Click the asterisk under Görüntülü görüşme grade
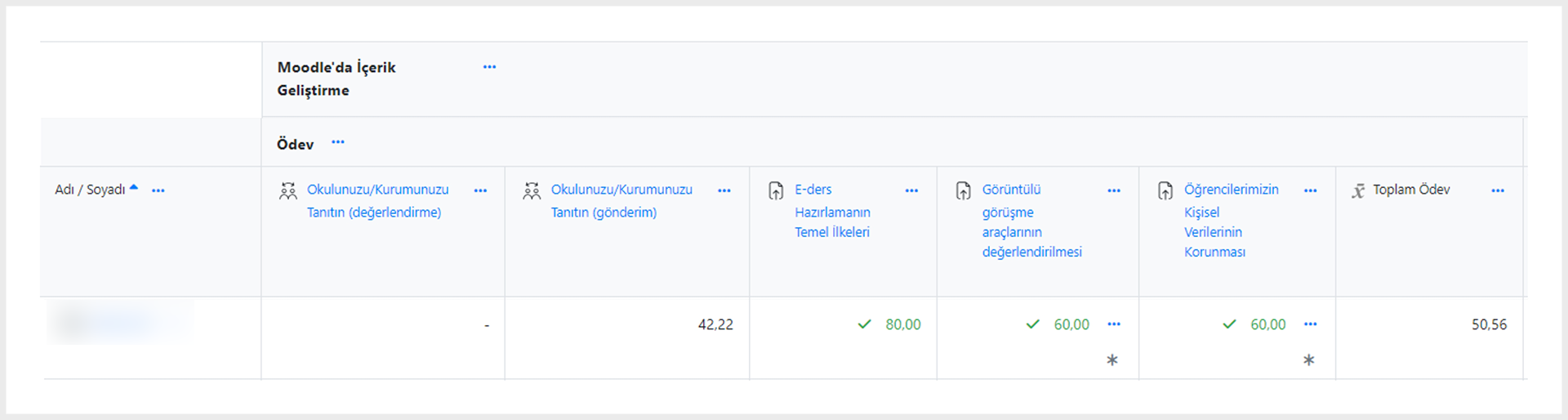 (x=1112, y=360)
